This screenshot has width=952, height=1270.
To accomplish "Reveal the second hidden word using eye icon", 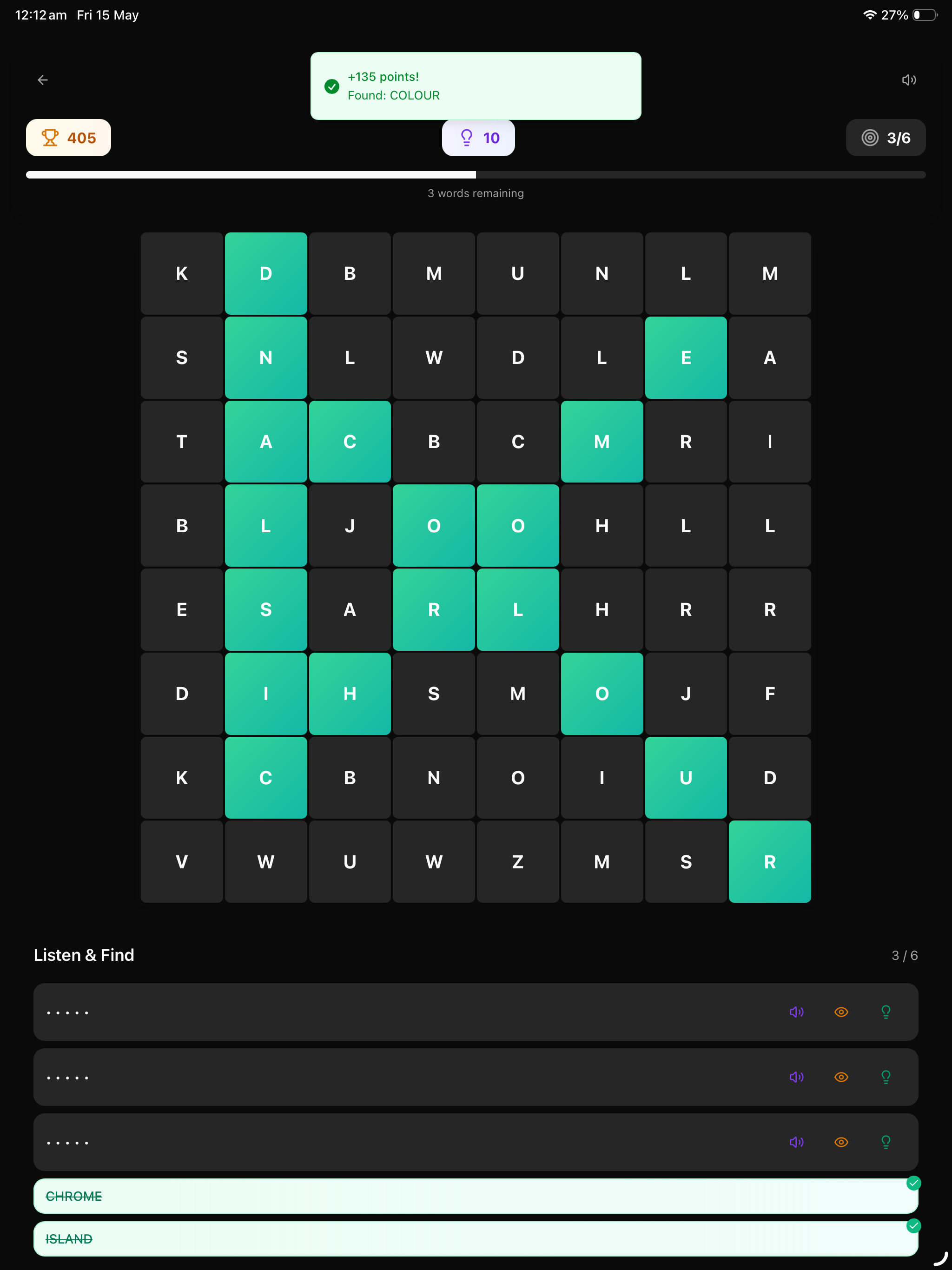I will pyautogui.click(x=841, y=1077).
